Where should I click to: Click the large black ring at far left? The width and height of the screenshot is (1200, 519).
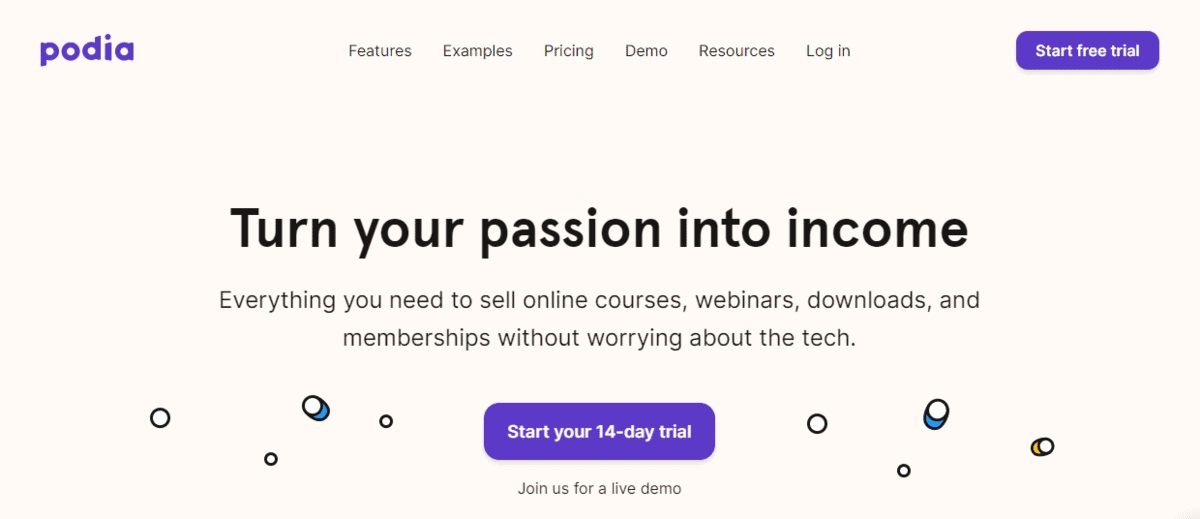tap(160, 418)
